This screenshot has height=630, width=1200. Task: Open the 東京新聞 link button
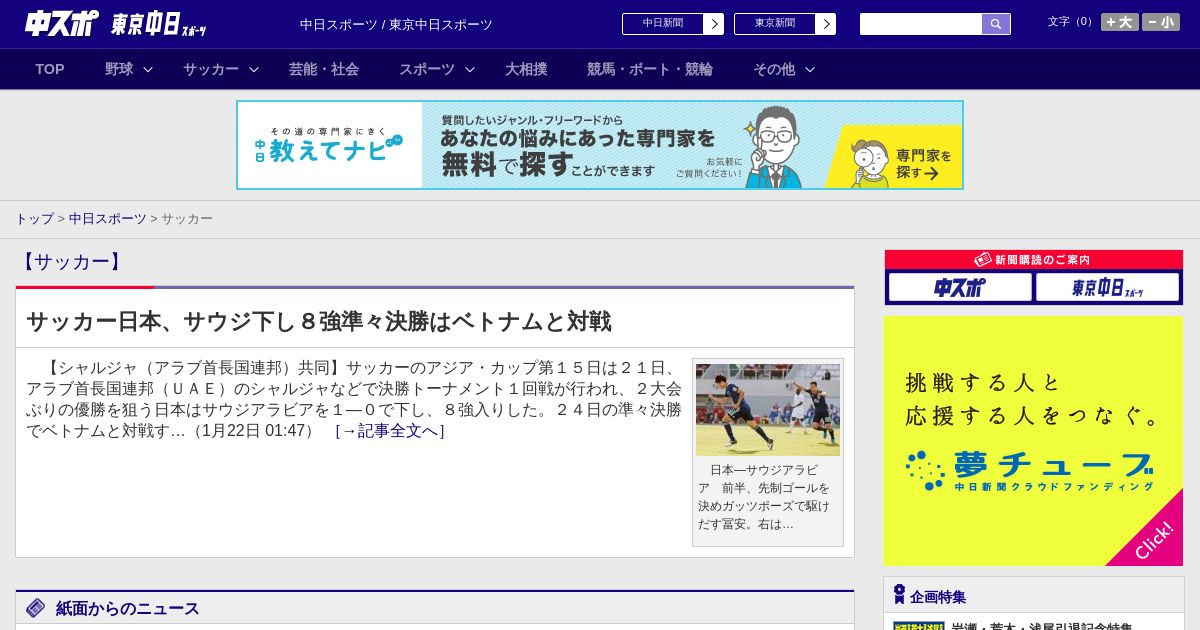pos(775,24)
